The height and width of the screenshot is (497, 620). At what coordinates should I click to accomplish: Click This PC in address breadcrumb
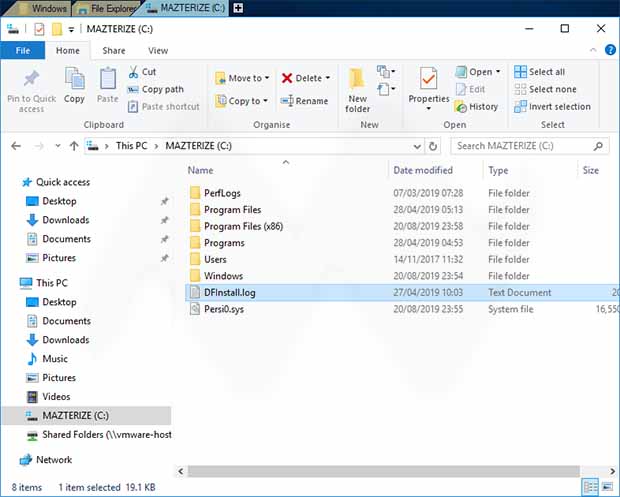point(131,146)
